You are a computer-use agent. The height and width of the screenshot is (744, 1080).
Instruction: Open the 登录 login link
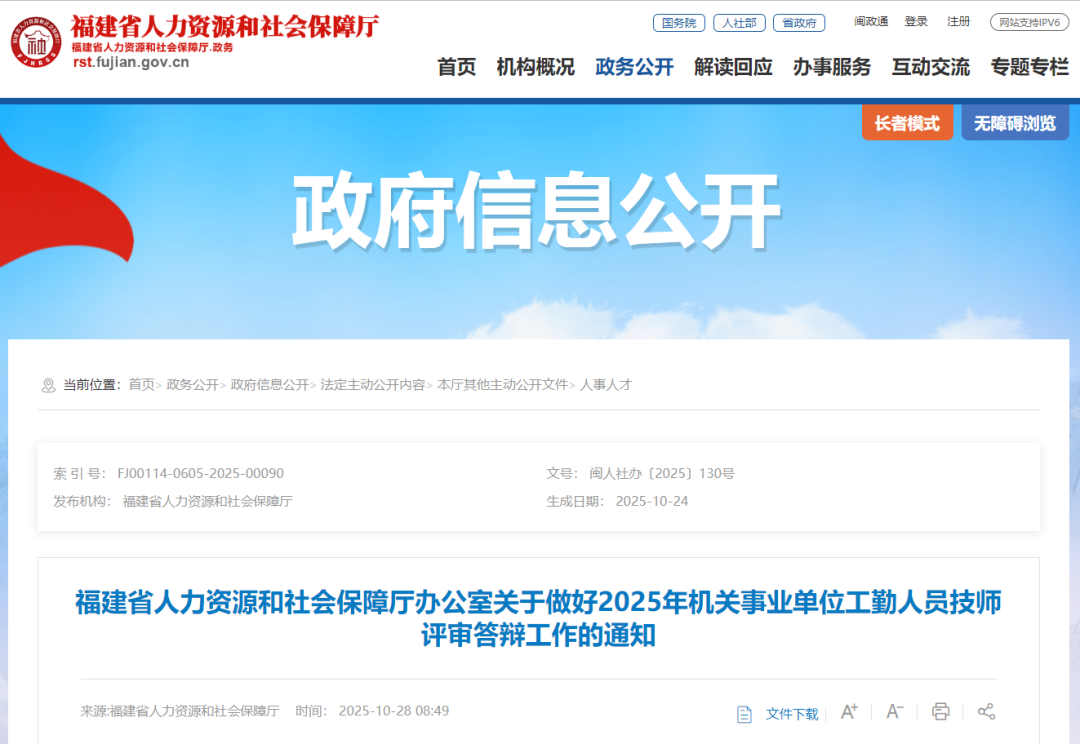pyautogui.click(x=916, y=22)
